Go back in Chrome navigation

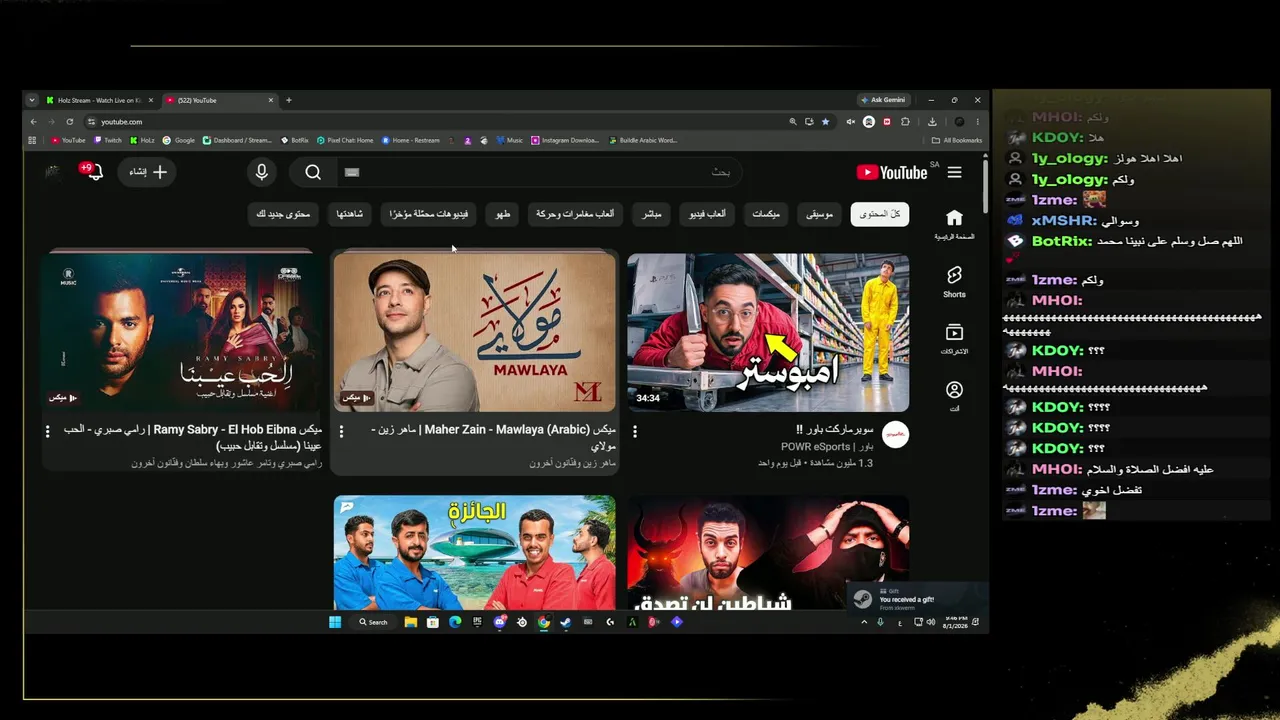tap(34, 122)
